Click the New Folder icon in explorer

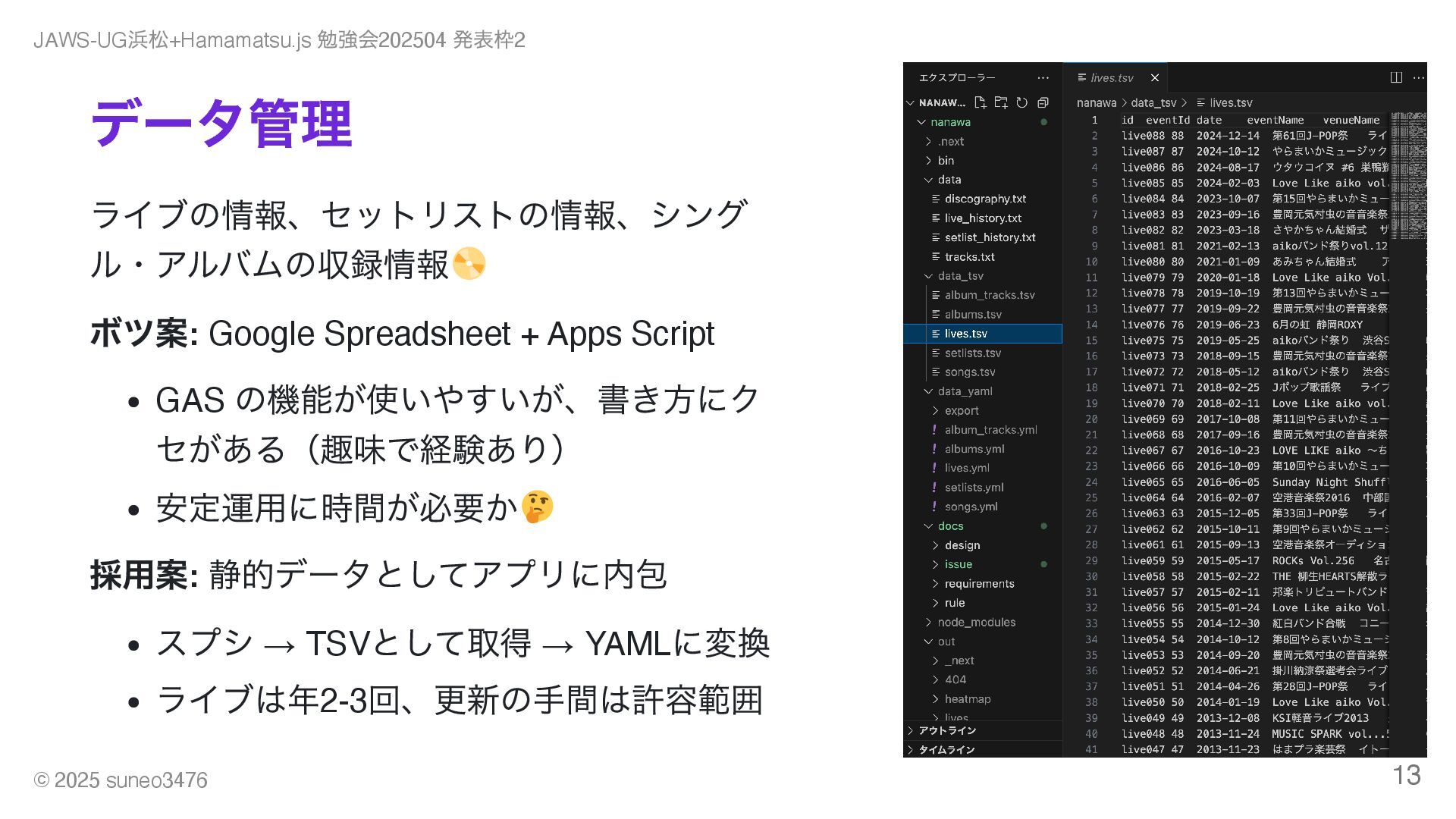pyautogui.click(x=1001, y=102)
